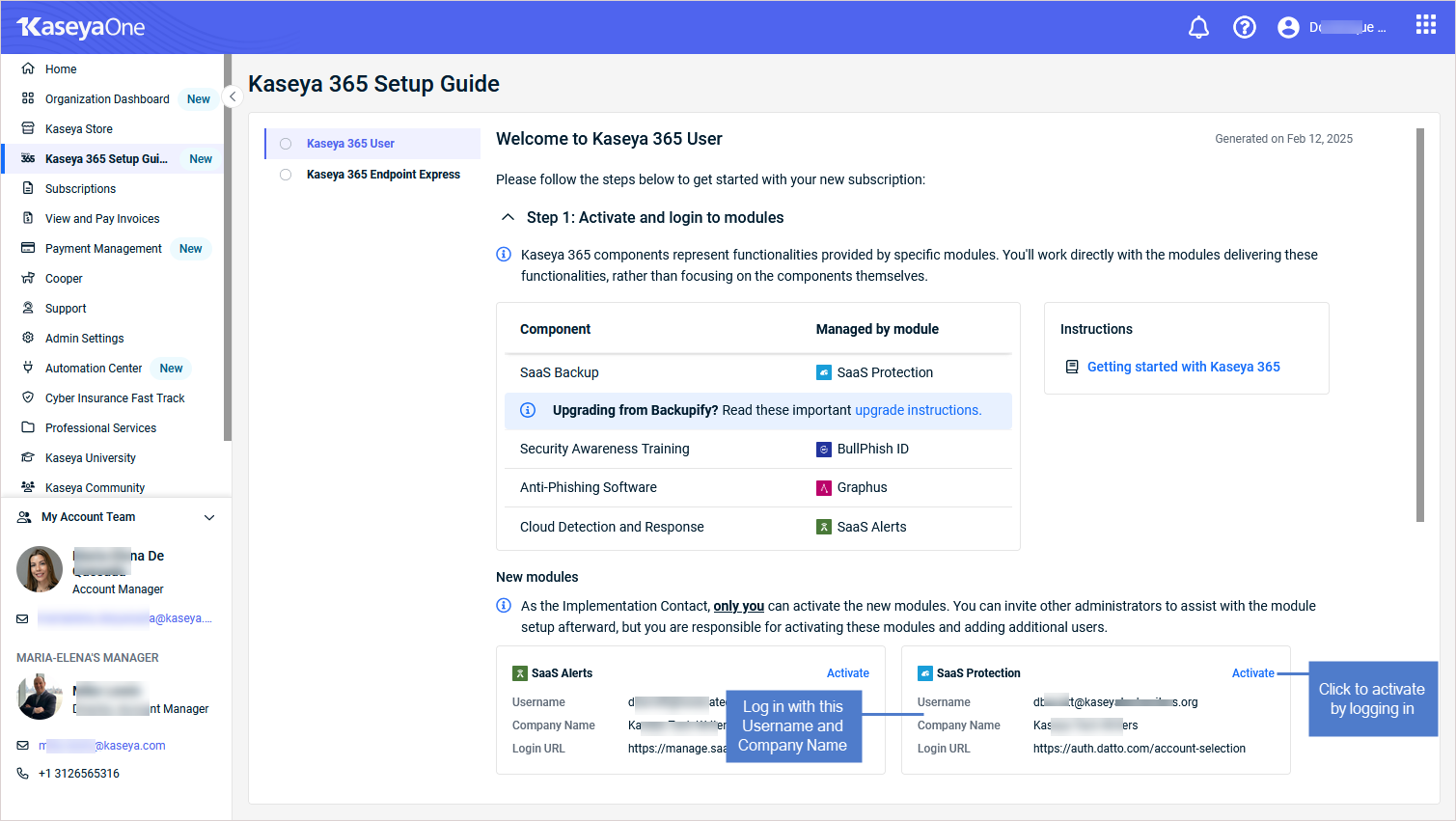
Task: Open the upgrade instructions link
Action: pos(918,410)
